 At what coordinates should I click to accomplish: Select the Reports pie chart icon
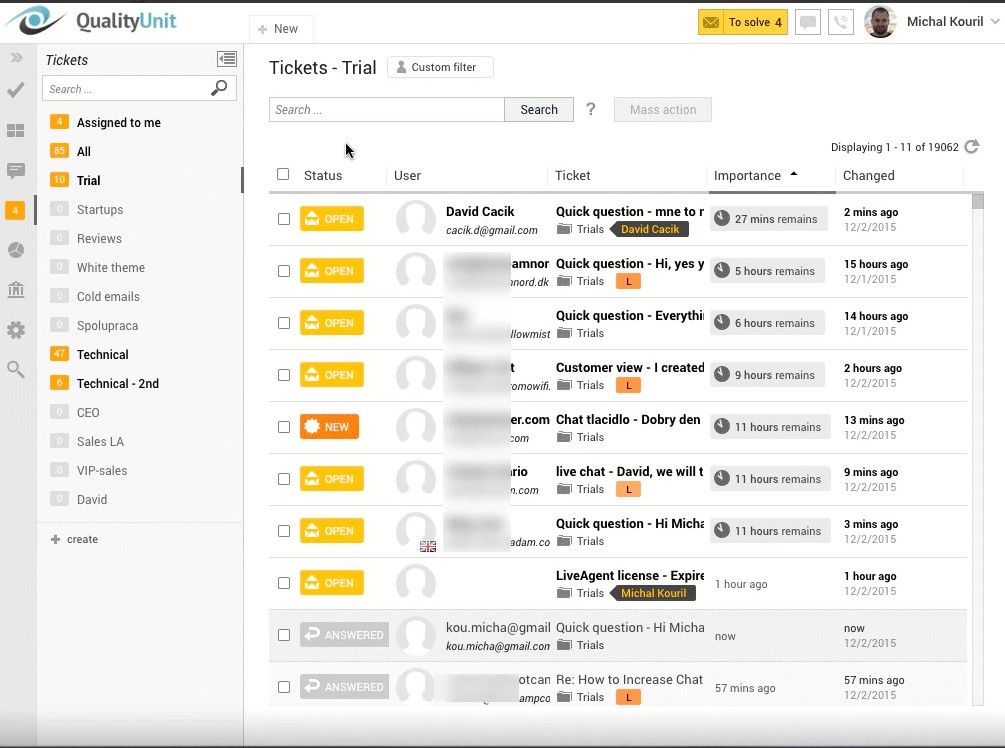tap(14, 250)
